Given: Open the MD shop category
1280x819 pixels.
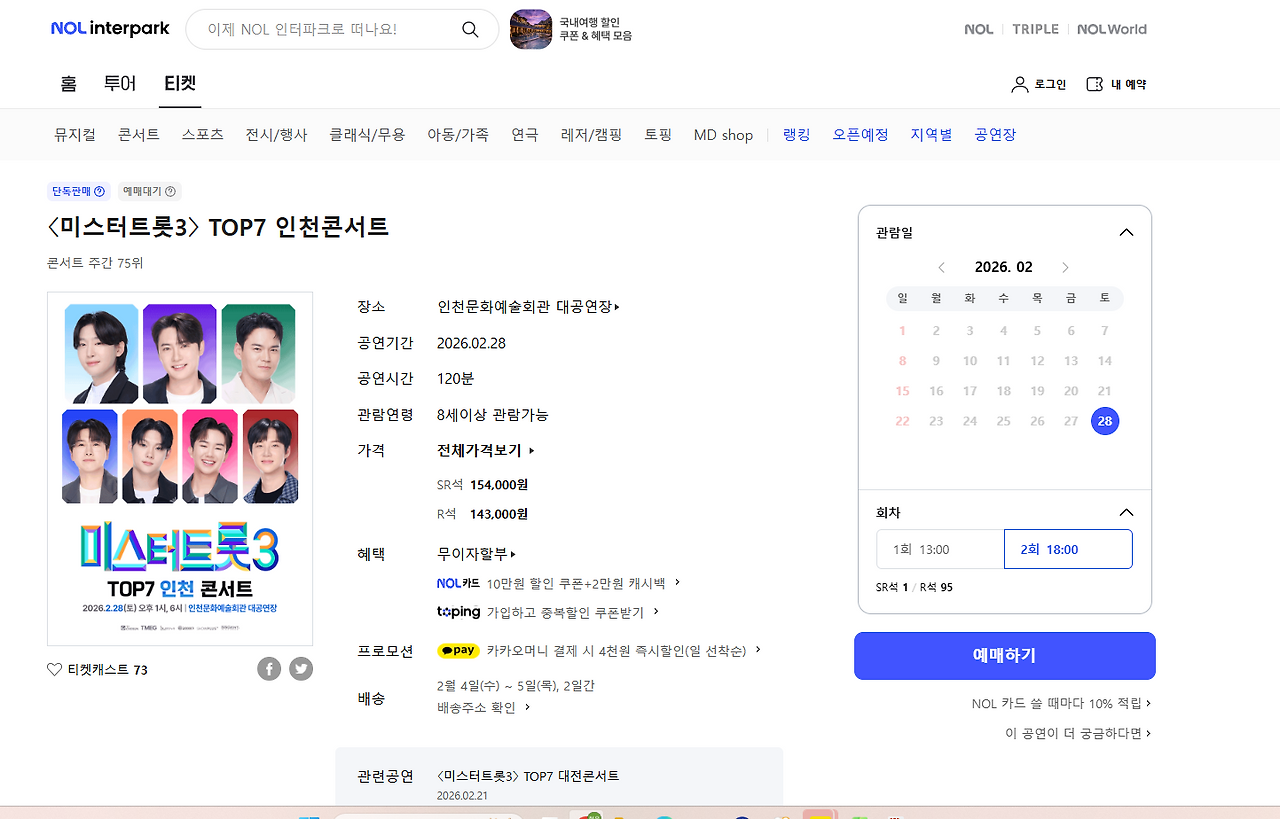Looking at the screenshot, I should coord(723,134).
